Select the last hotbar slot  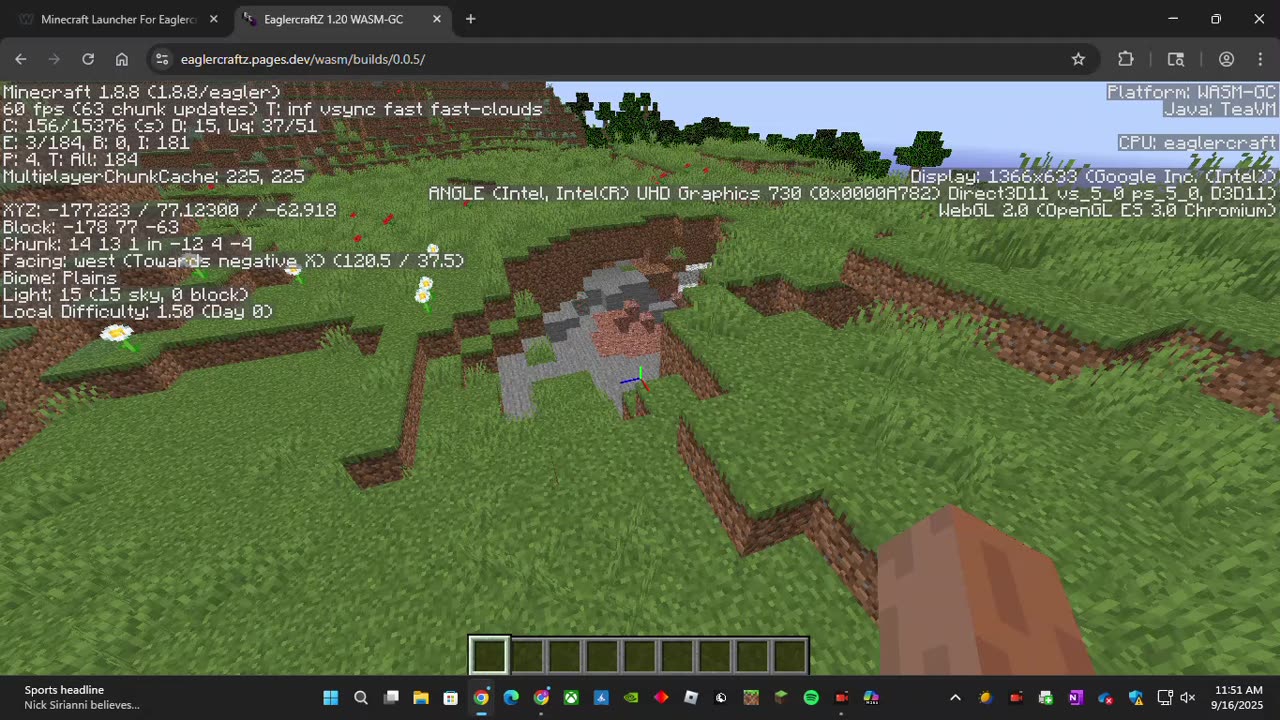click(790, 655)
